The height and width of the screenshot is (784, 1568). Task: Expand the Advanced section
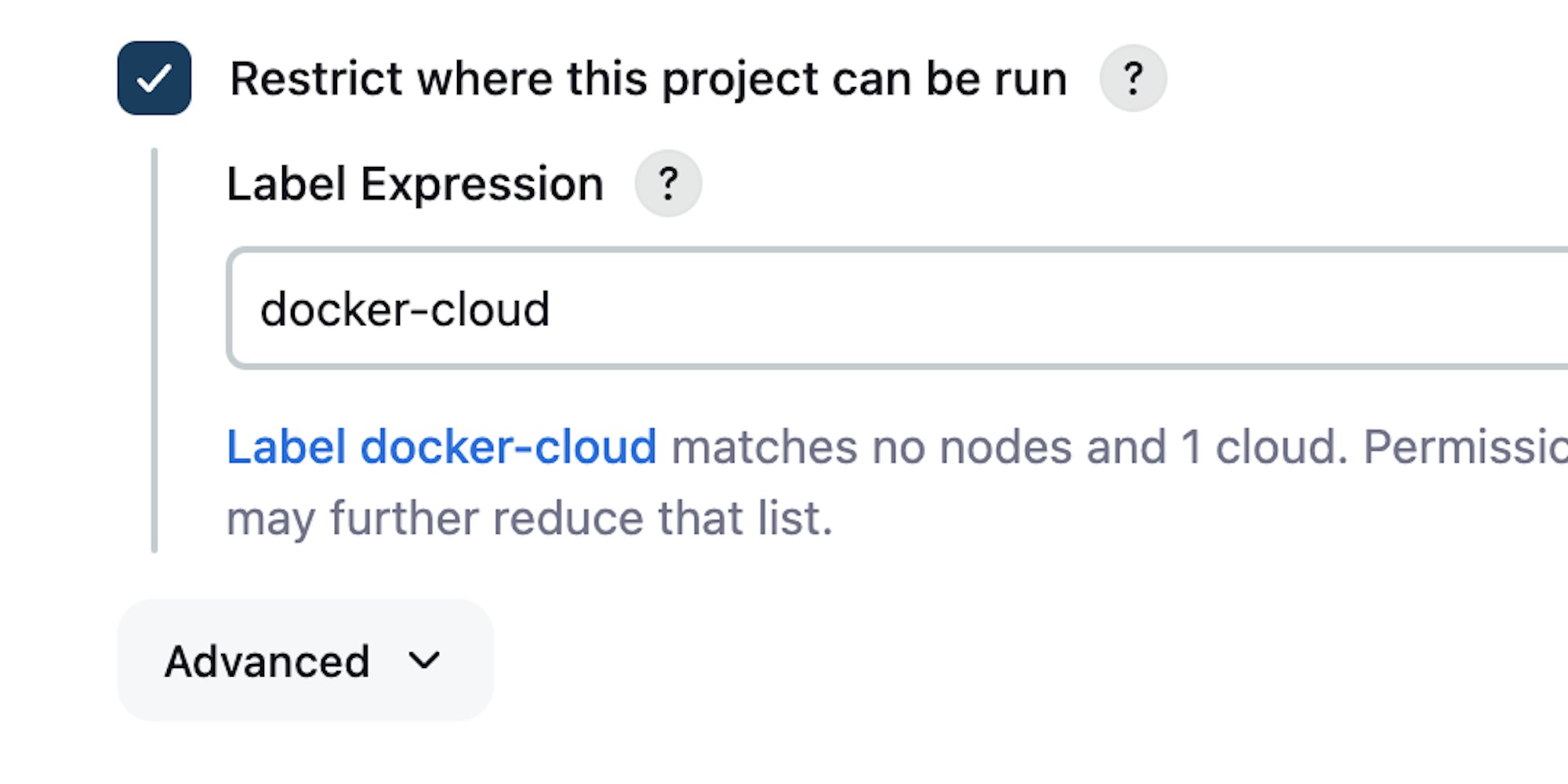(x=305, y=660)
